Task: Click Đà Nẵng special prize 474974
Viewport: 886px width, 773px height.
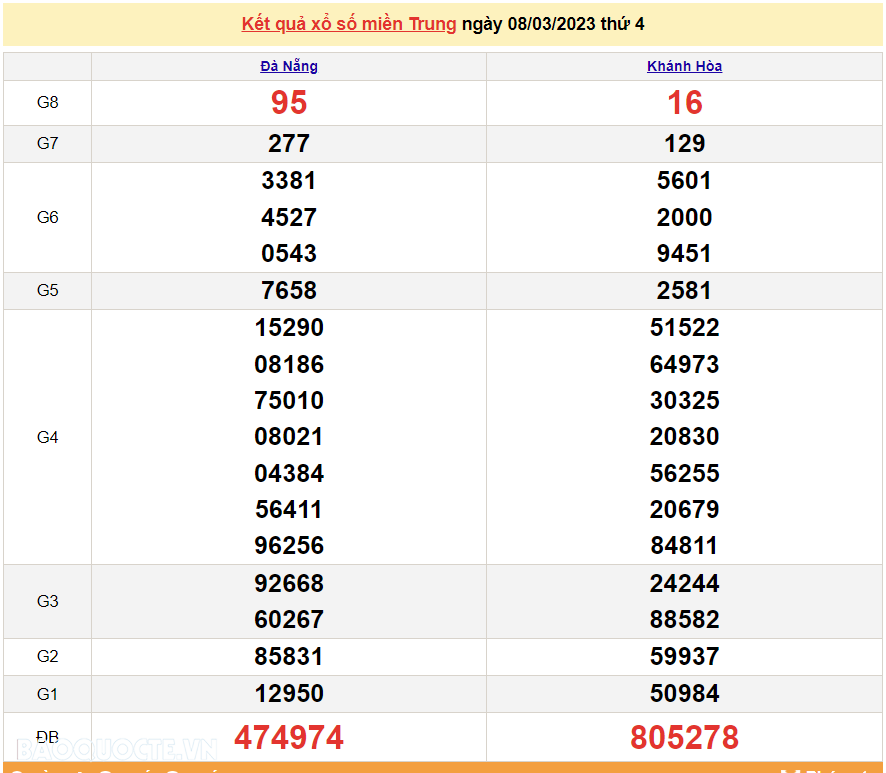Action: [289, 738]
